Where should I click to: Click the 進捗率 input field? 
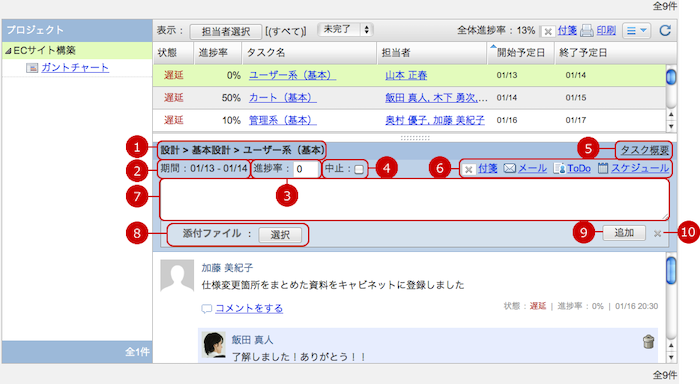coord(306,169)
